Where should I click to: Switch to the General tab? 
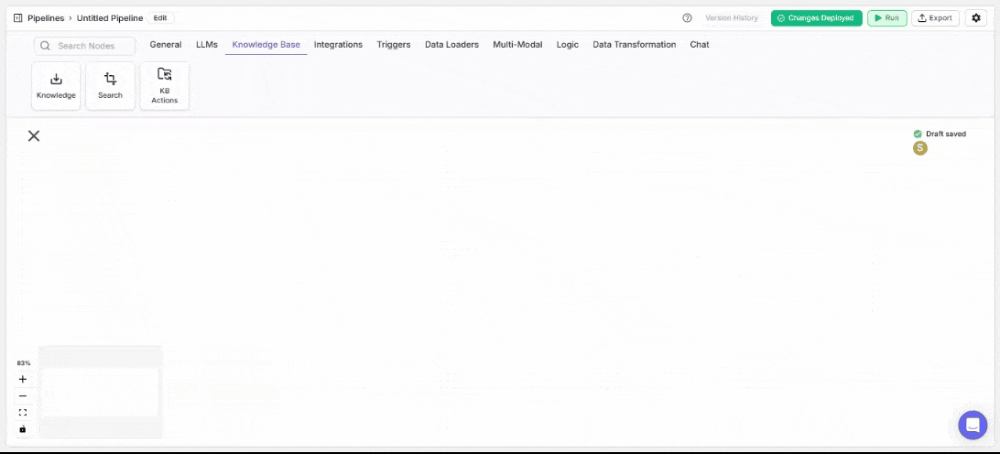166,45
